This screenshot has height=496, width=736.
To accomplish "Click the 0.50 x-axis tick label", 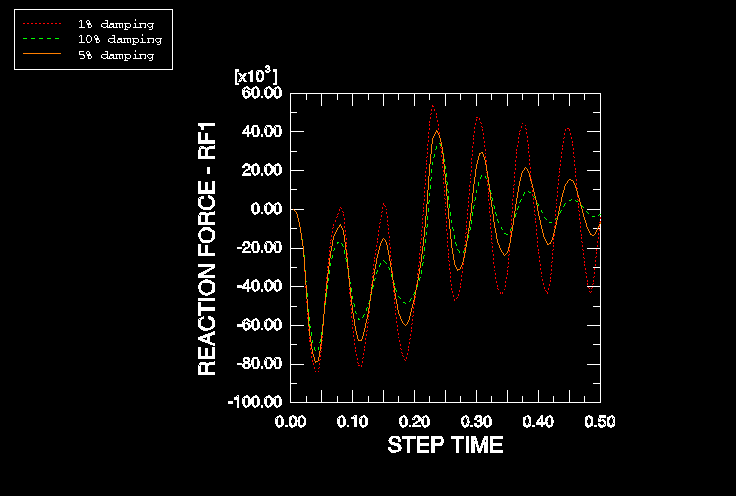I will pyautogui.click(x=600, y=421).
